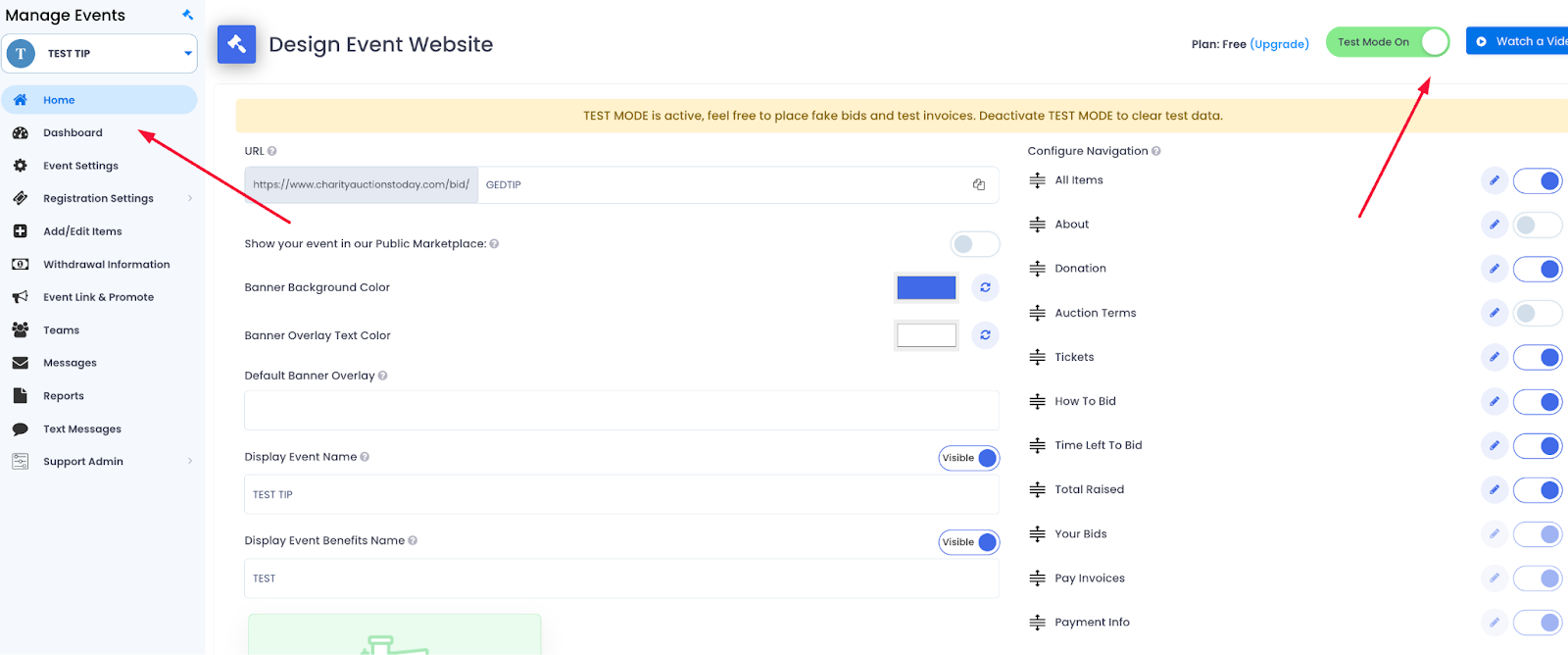This screenshot has width=1568, height=655.
Task: Click the help icon by Configure Navigation
Action: (x=1156, y=151)
